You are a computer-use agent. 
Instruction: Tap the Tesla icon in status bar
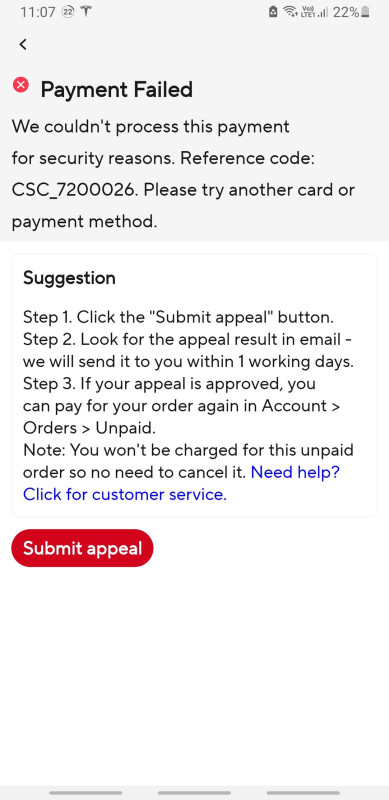point(86,12)
